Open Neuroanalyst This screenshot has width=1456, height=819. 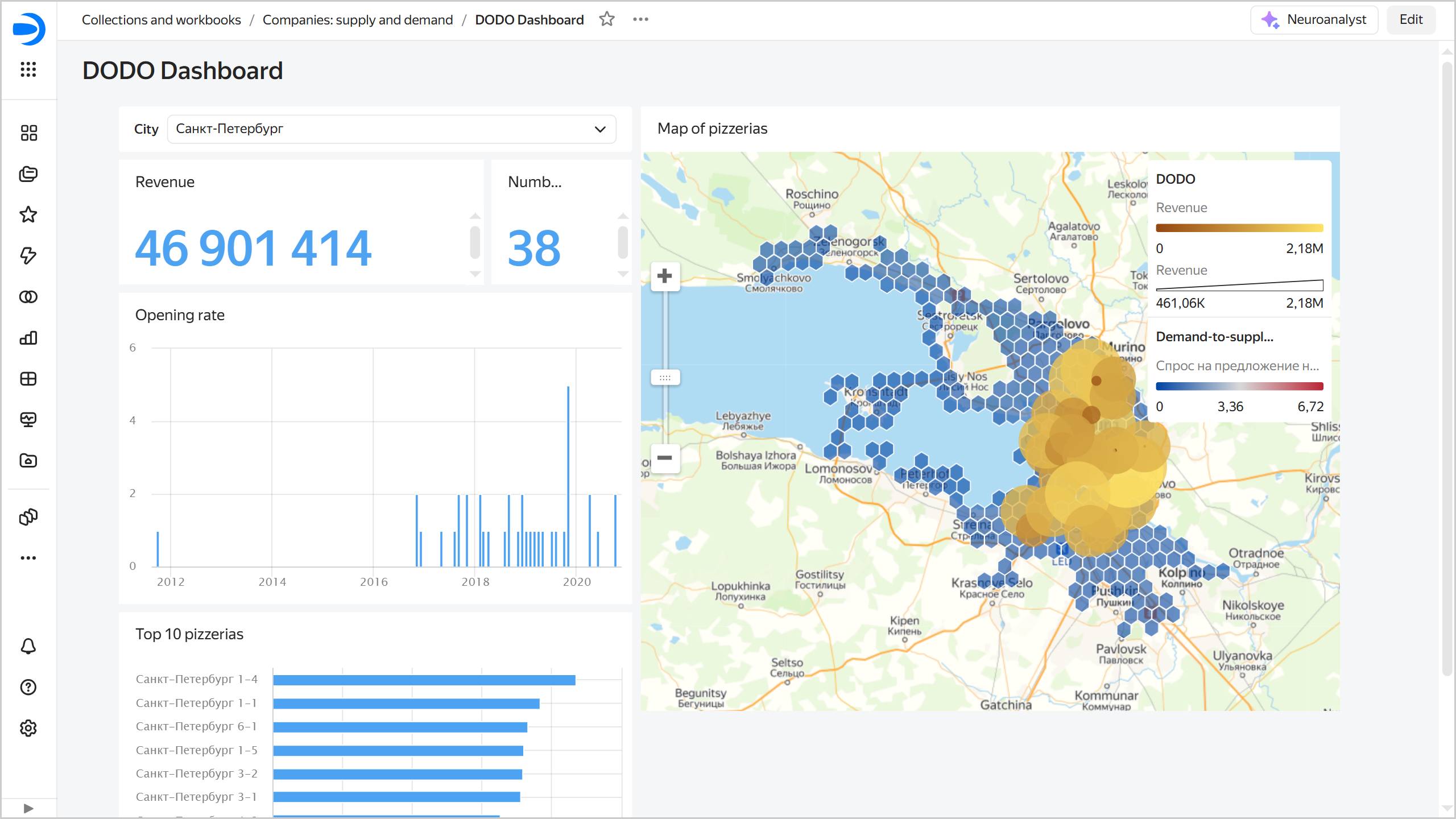(x=1314, y=19)
